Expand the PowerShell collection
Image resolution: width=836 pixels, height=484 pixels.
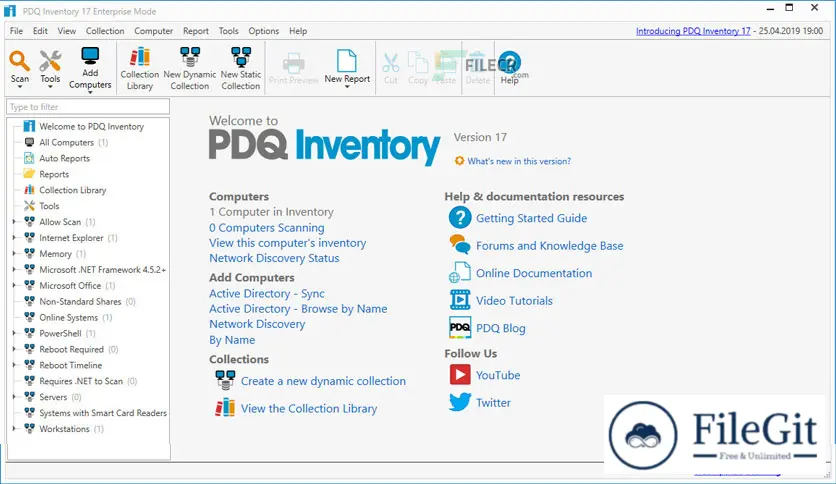[14, 333]
